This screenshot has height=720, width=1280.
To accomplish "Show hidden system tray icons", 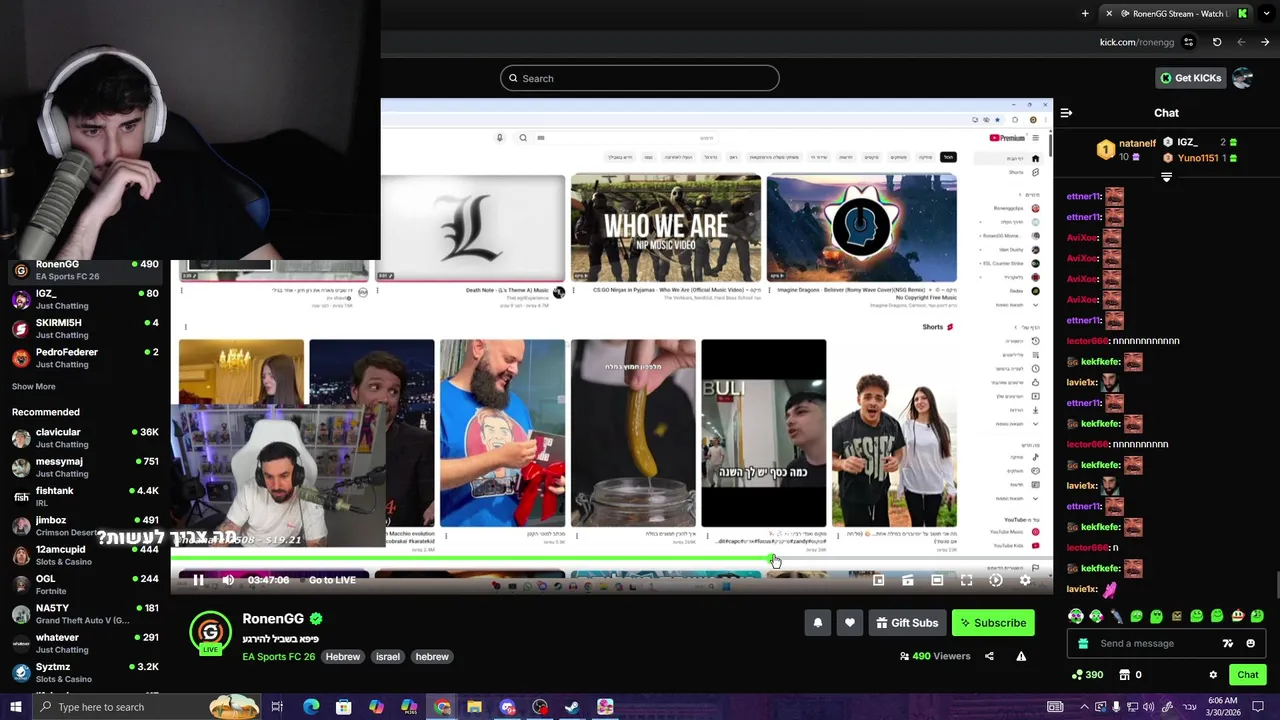I will coord(1084,707).
